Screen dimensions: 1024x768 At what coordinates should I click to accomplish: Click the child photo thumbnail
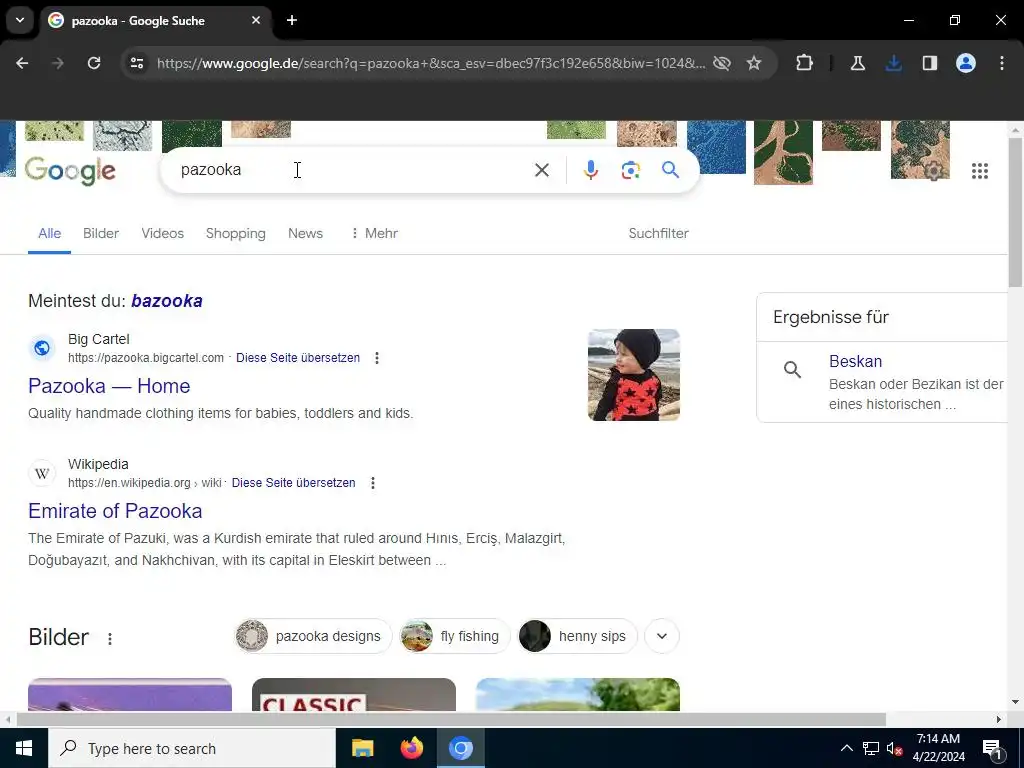tap(633, 375)
